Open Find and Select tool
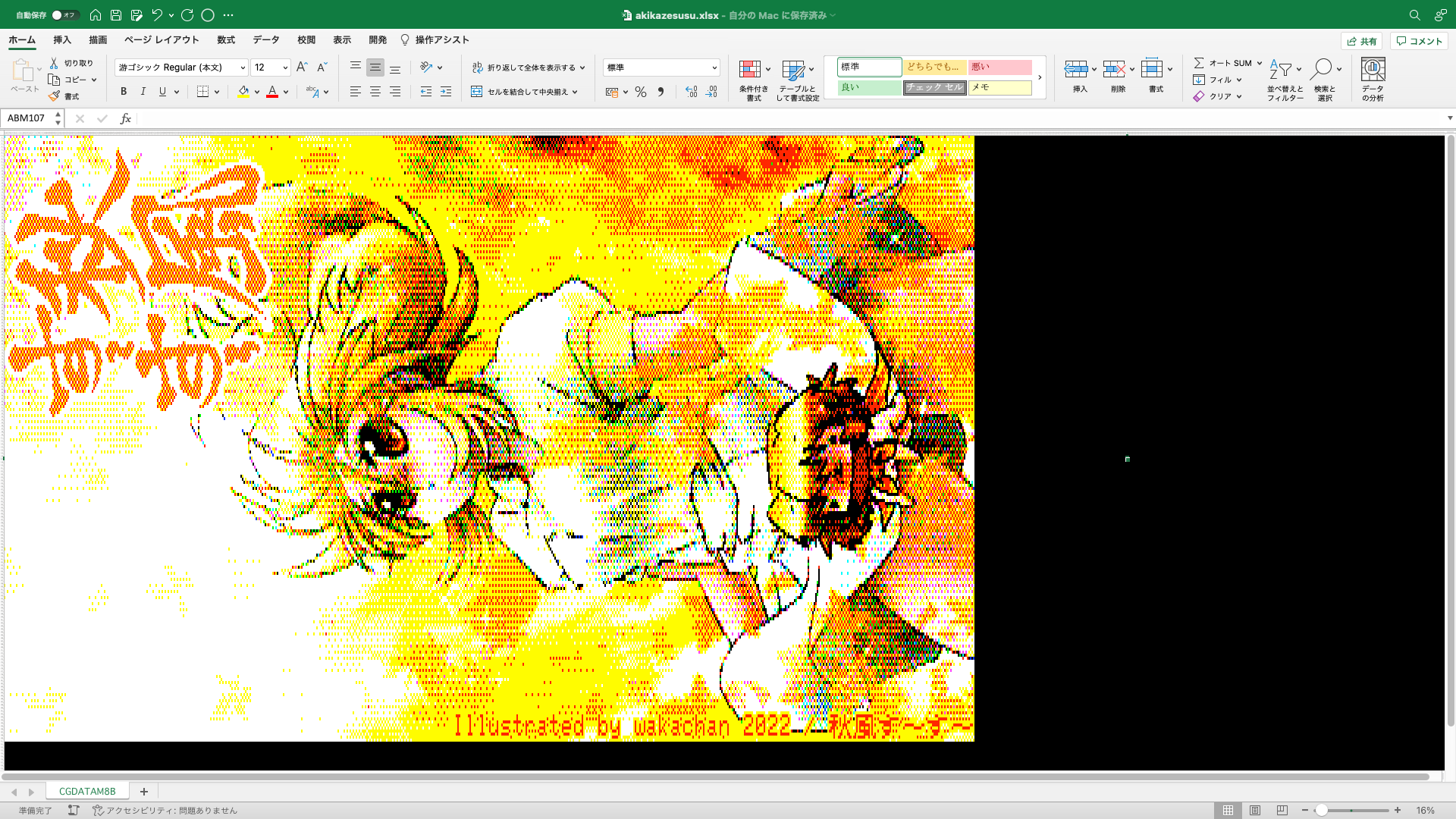 (x=1325, y=80)
